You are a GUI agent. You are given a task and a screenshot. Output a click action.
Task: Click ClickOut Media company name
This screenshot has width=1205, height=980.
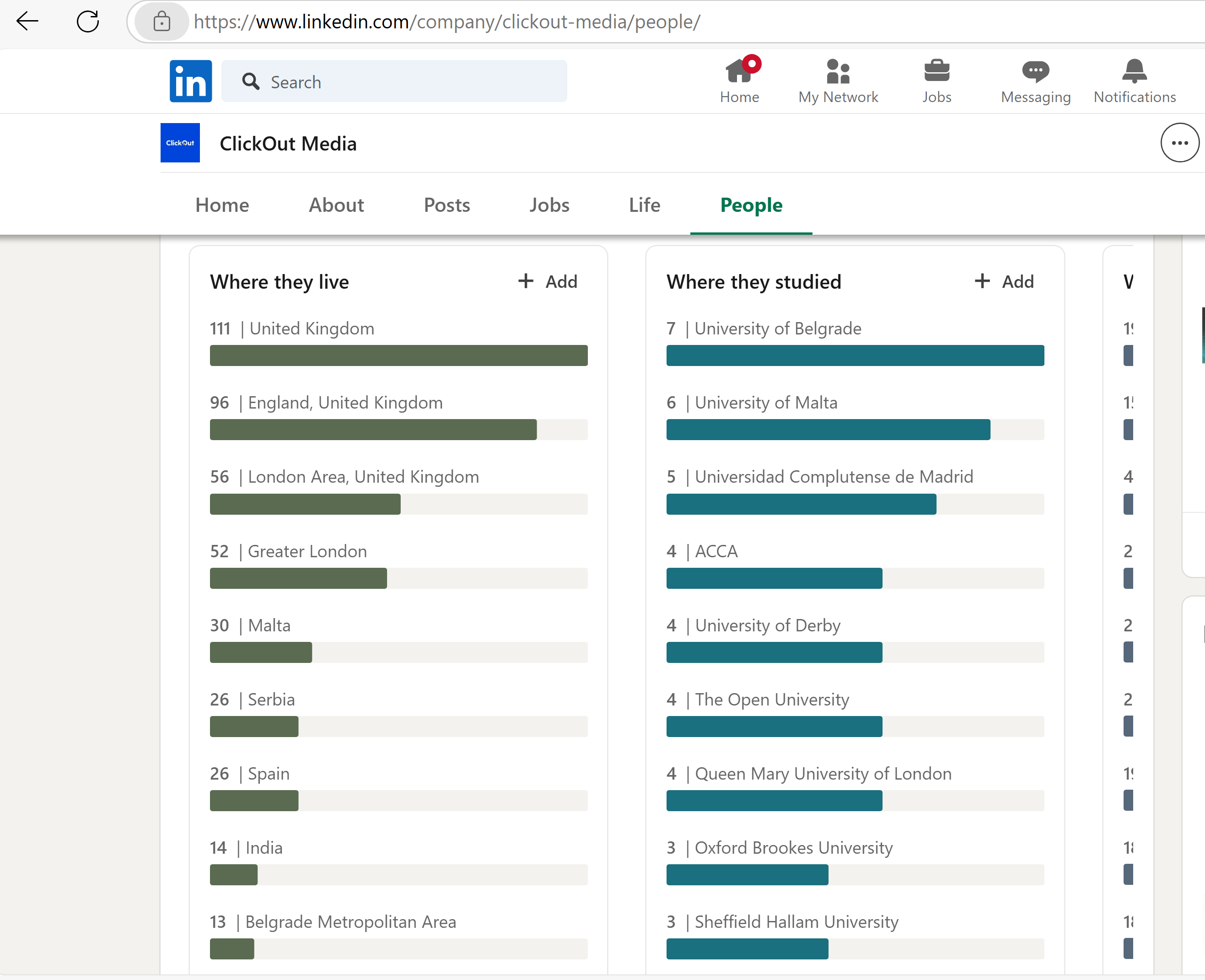tap(288, 143)
